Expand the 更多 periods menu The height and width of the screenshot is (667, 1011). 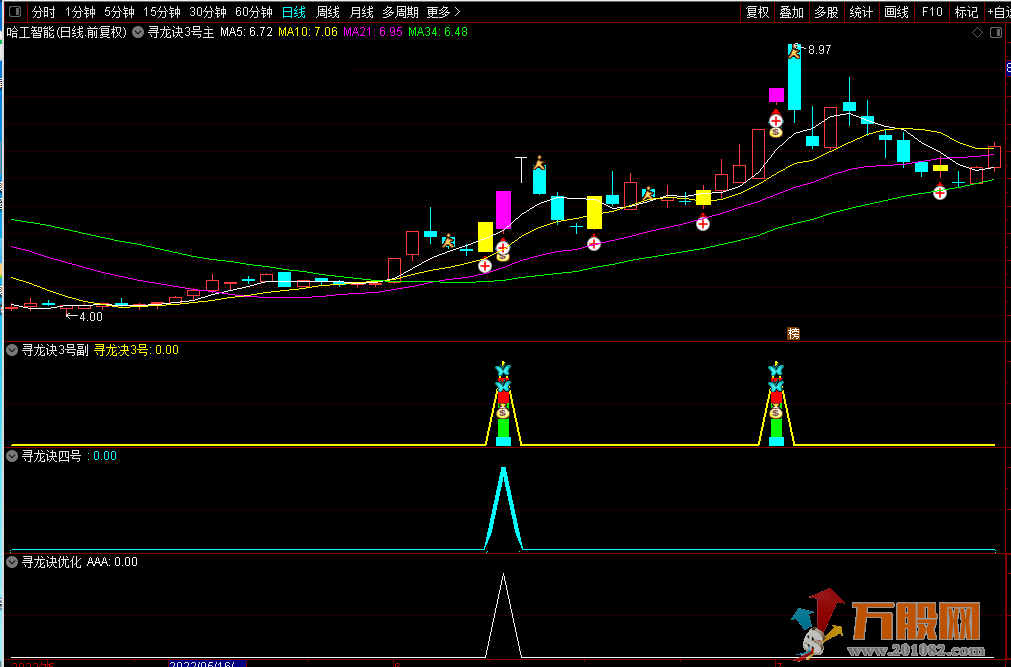[x=444, y=12]
